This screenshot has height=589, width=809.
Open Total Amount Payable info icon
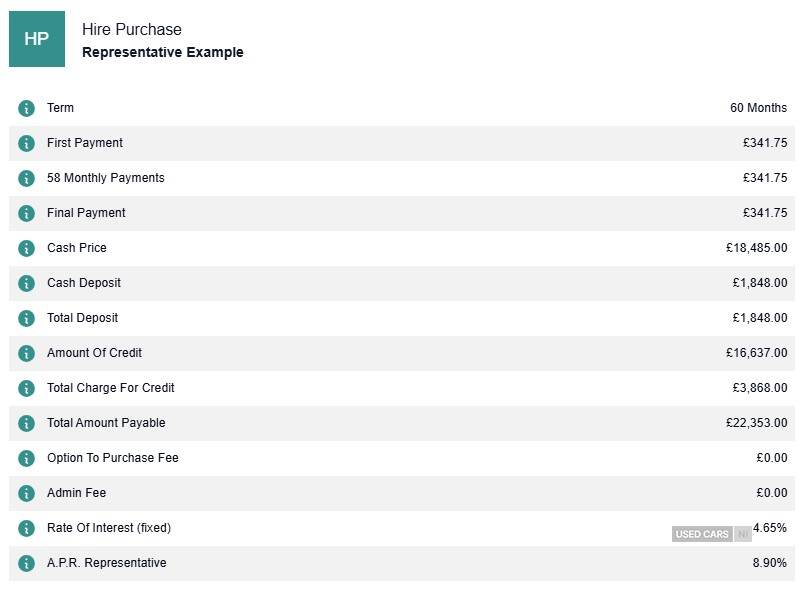(27, 423)
